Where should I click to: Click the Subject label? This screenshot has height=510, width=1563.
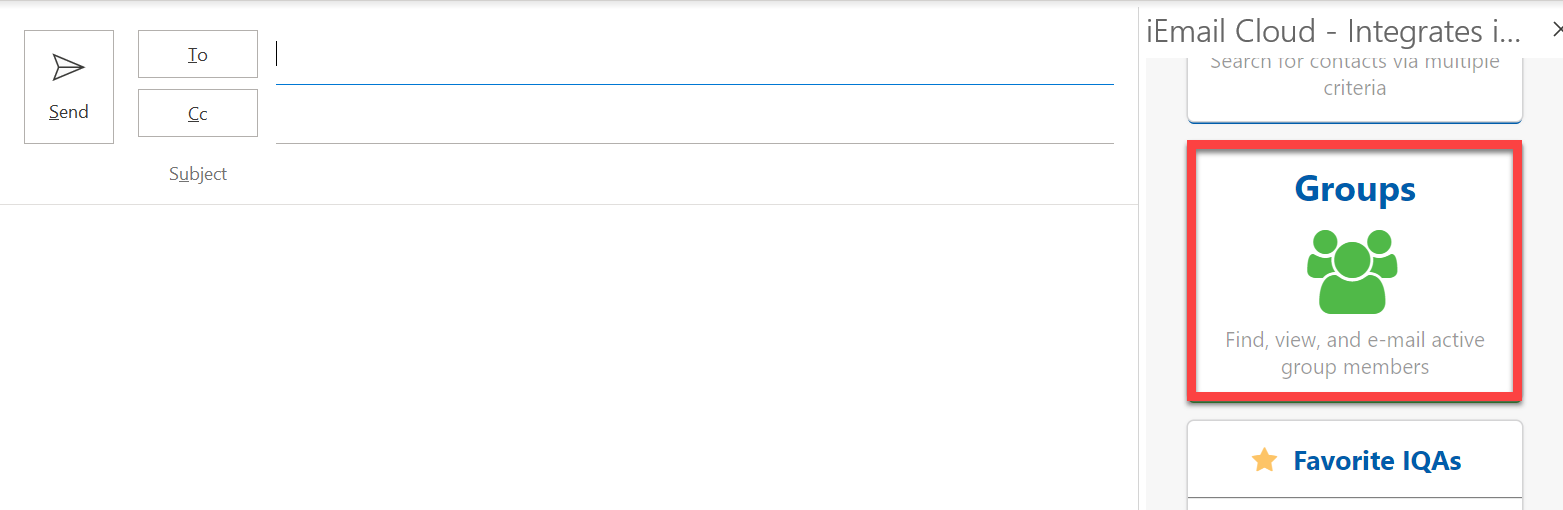[198, 174]
